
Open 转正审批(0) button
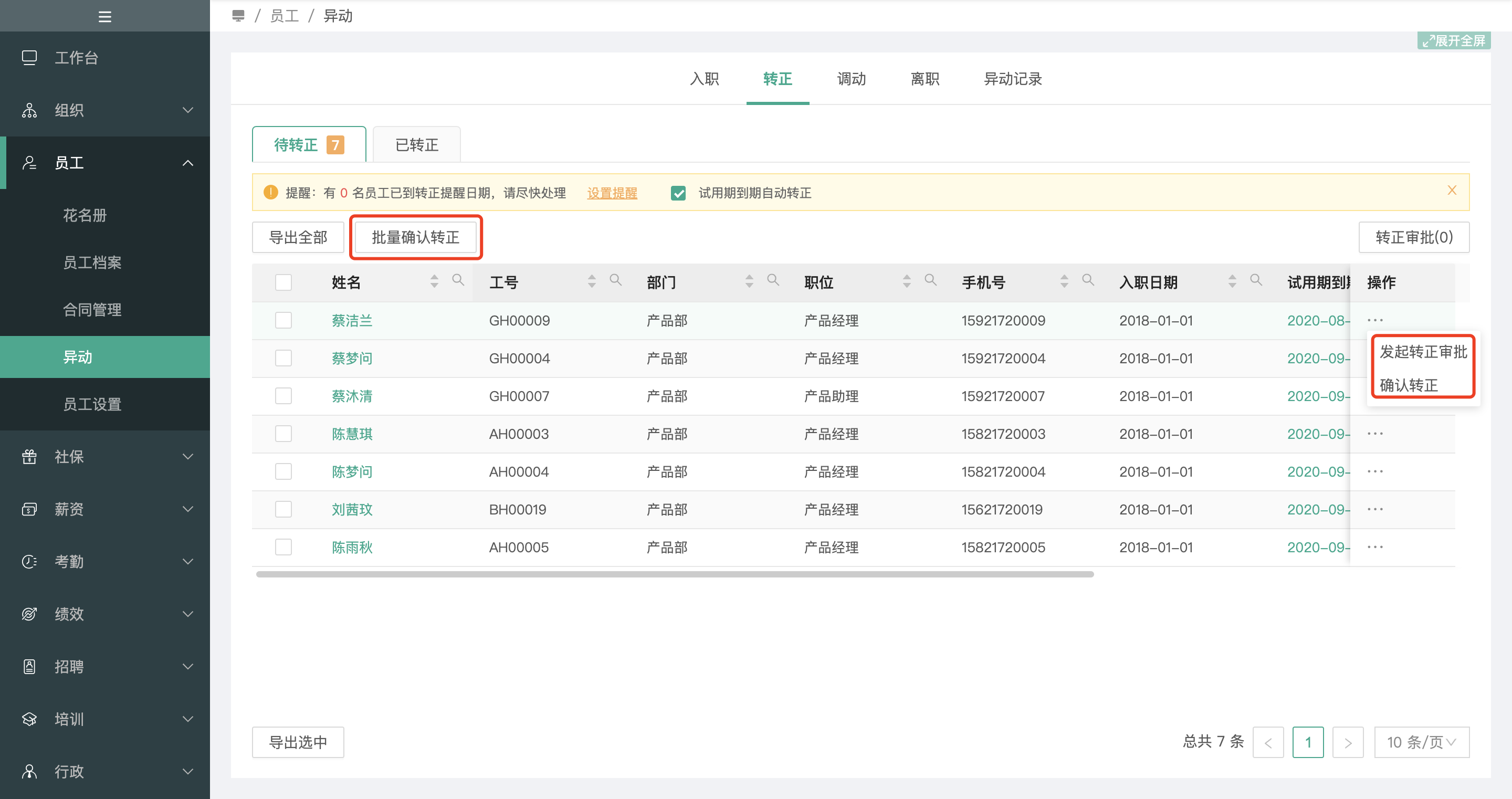1414,237
